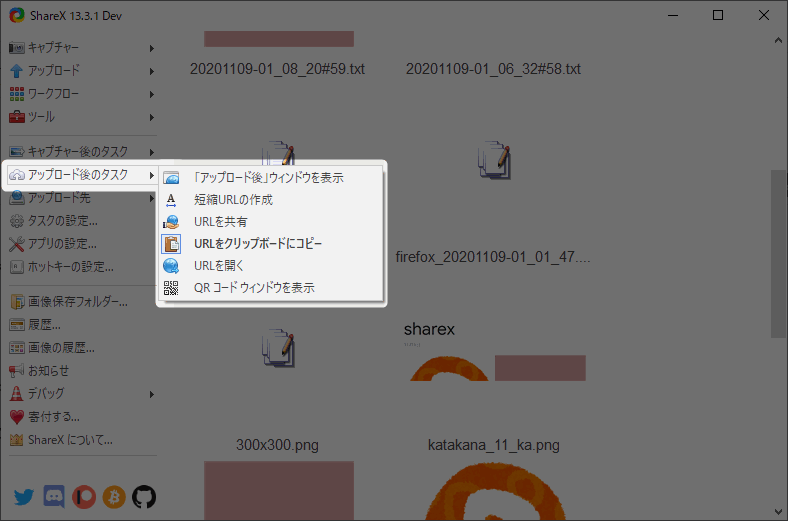This screenshot has height=521, width=788.
Task: Click the デバッグ cone icon
Action: point(17,393)
